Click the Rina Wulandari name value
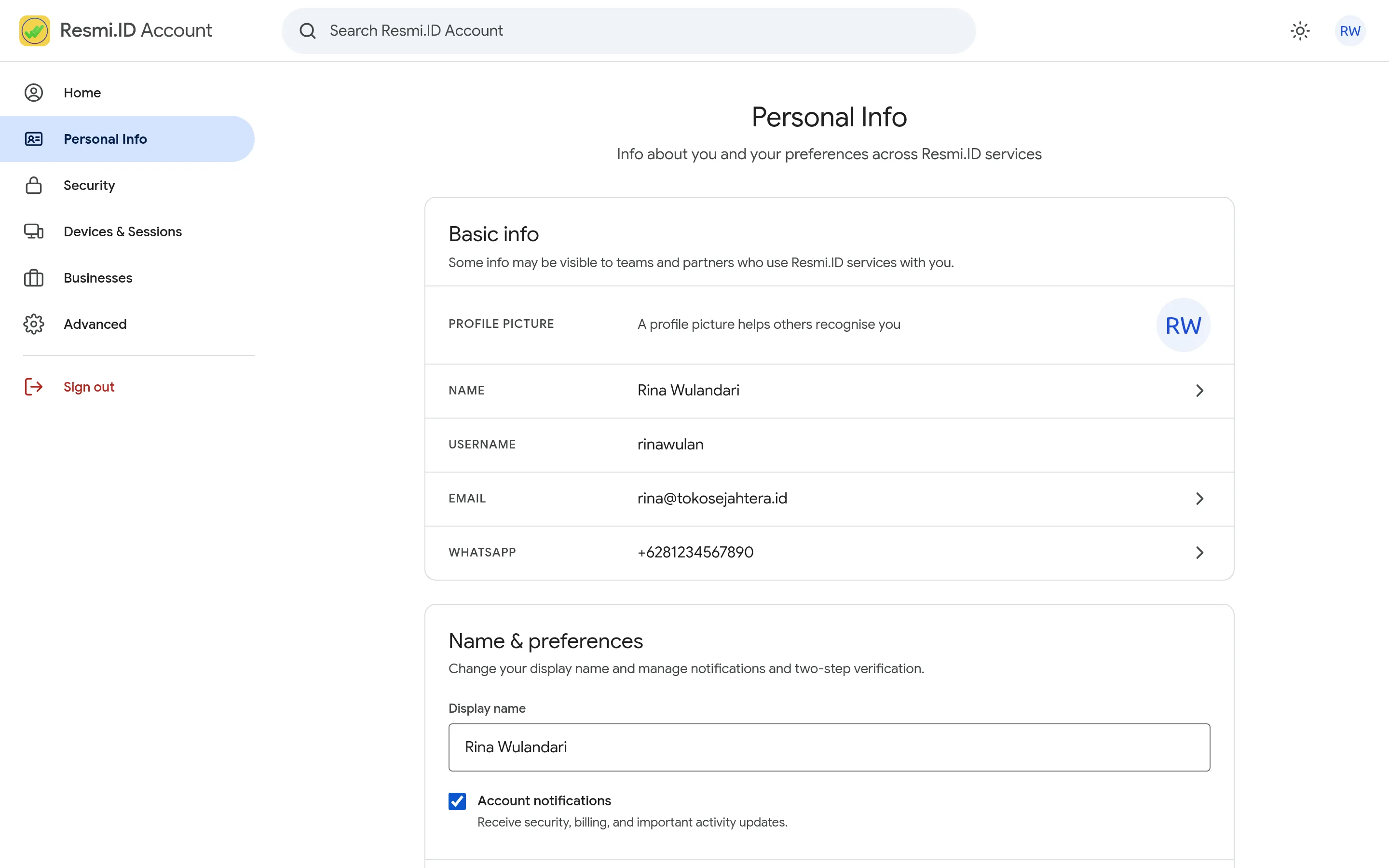Image resolution: width=1389 pixels, height=868 pixels. 688,391
